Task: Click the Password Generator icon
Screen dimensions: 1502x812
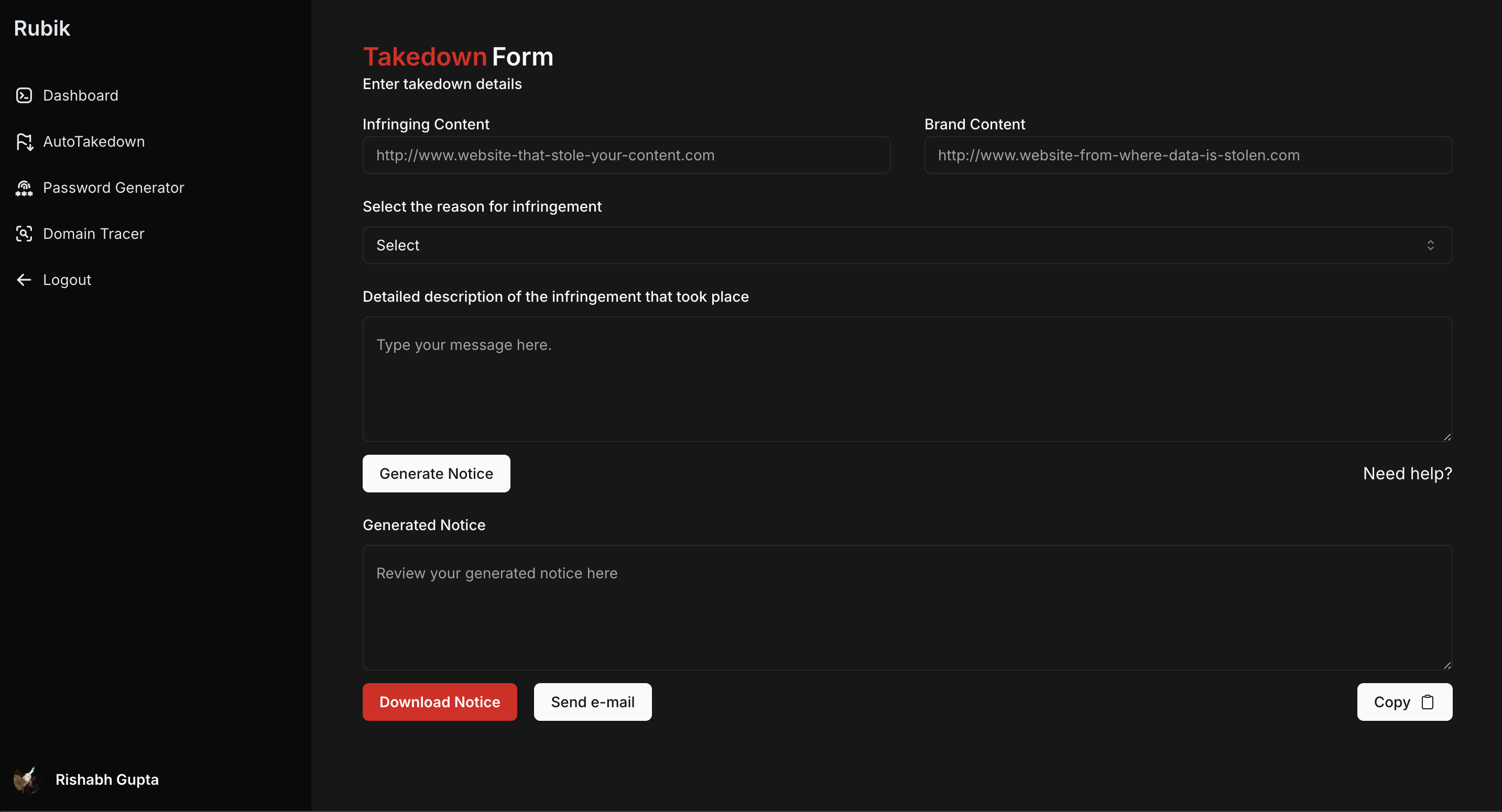Action: (x=24, y=188)
